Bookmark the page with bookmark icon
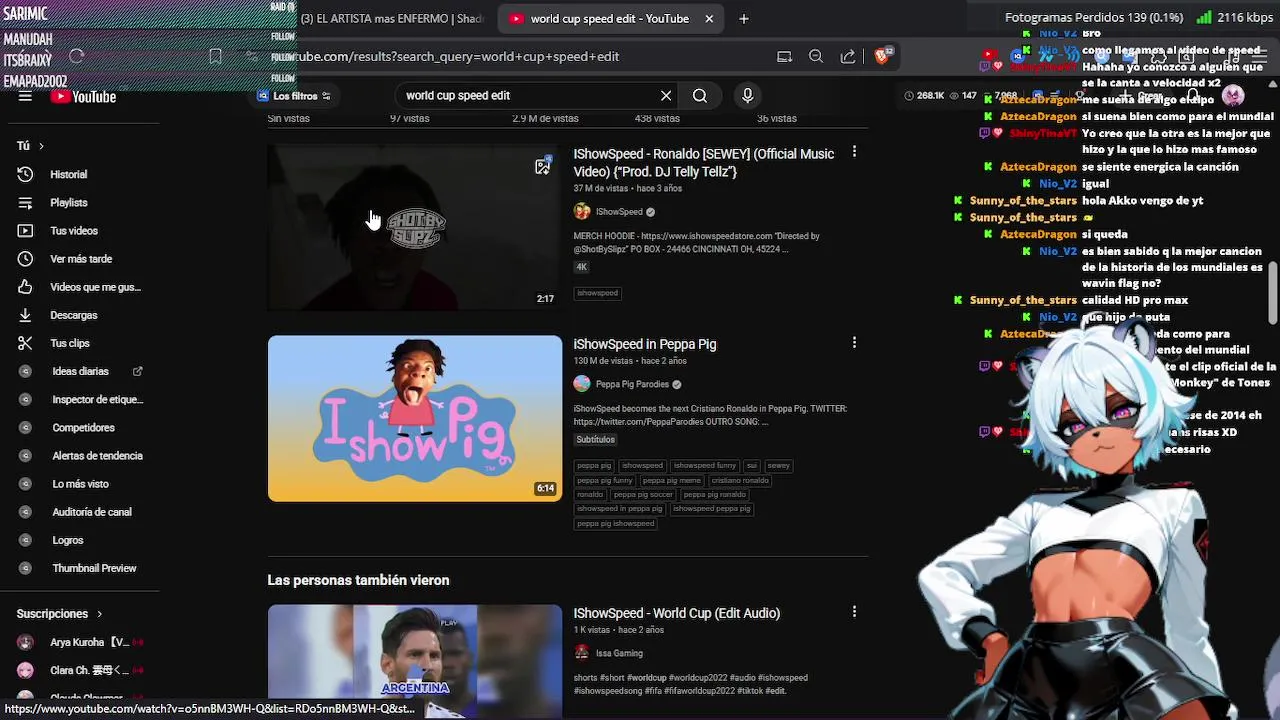Viewport: 1280px width, 720px height. pos(215,57)
